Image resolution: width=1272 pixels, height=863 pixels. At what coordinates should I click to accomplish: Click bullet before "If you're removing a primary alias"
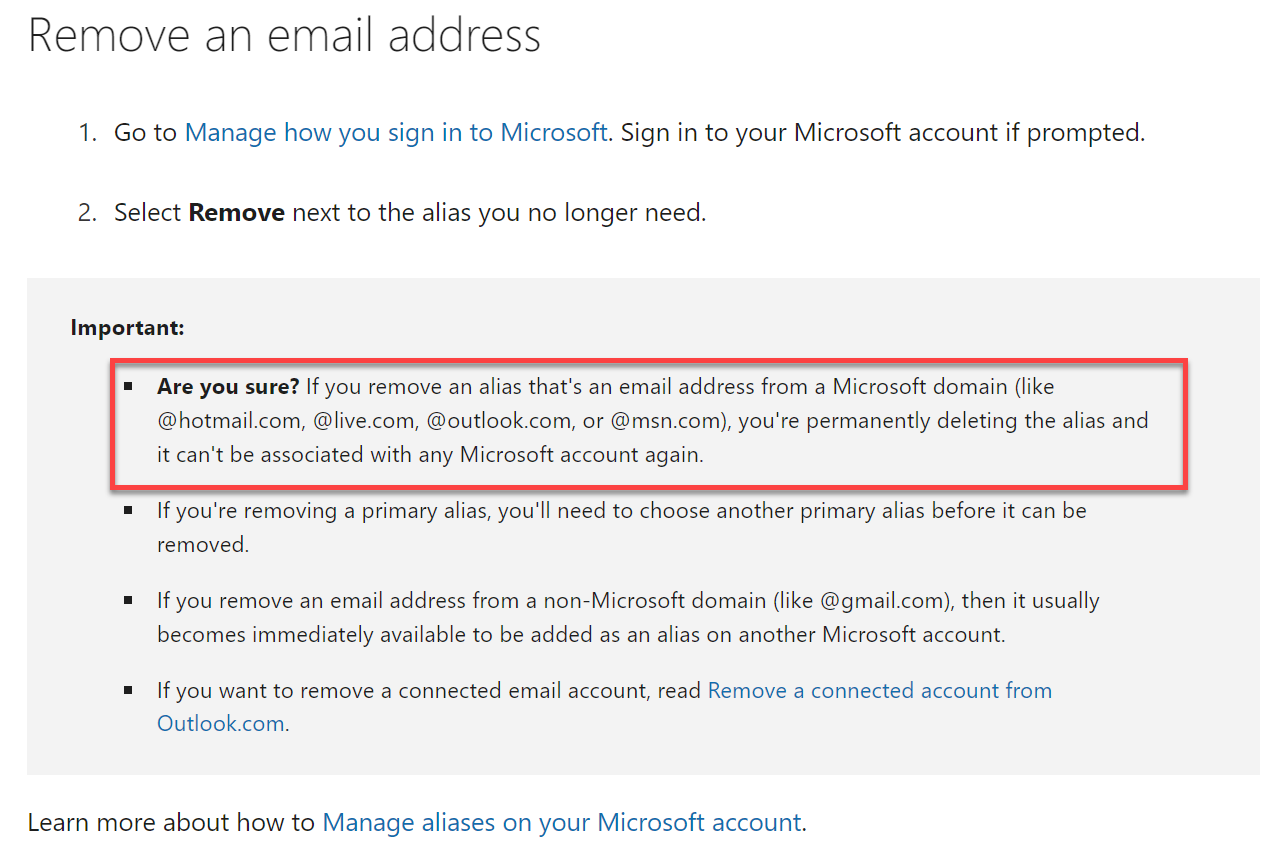128,510
